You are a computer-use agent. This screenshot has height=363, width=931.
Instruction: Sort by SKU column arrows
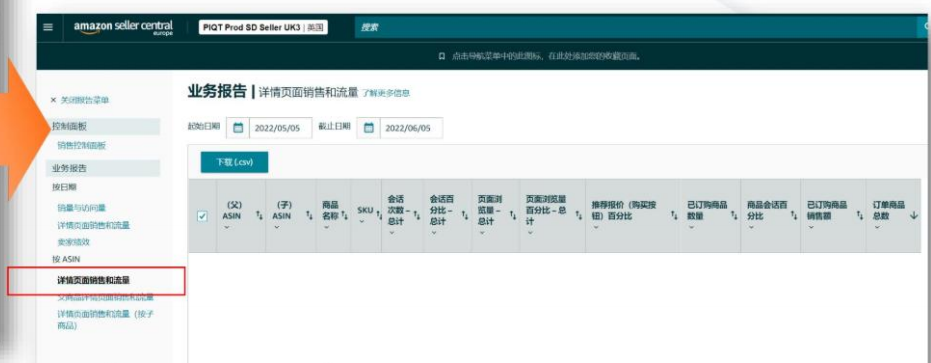[x=378, y=216]
